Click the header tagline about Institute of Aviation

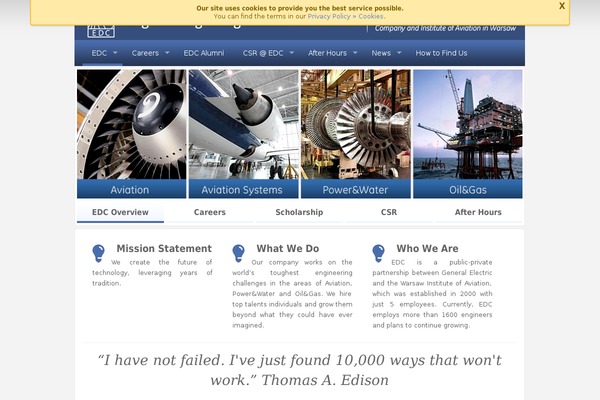[445, 28]
